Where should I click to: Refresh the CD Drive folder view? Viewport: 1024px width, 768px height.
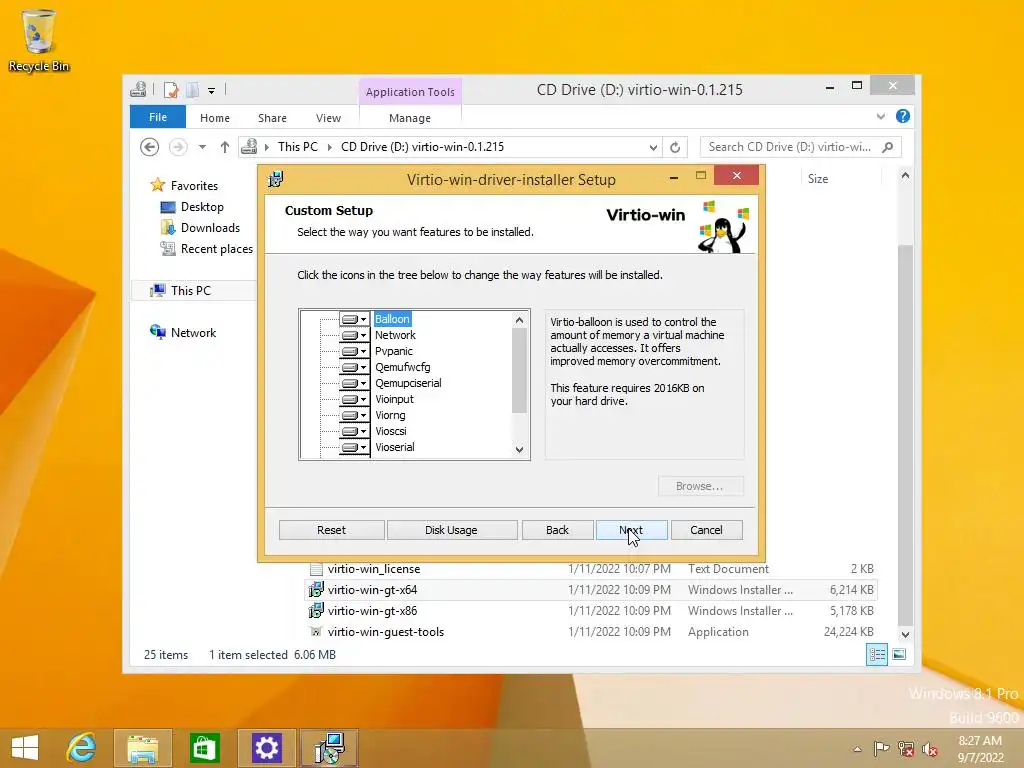point(675,148)
